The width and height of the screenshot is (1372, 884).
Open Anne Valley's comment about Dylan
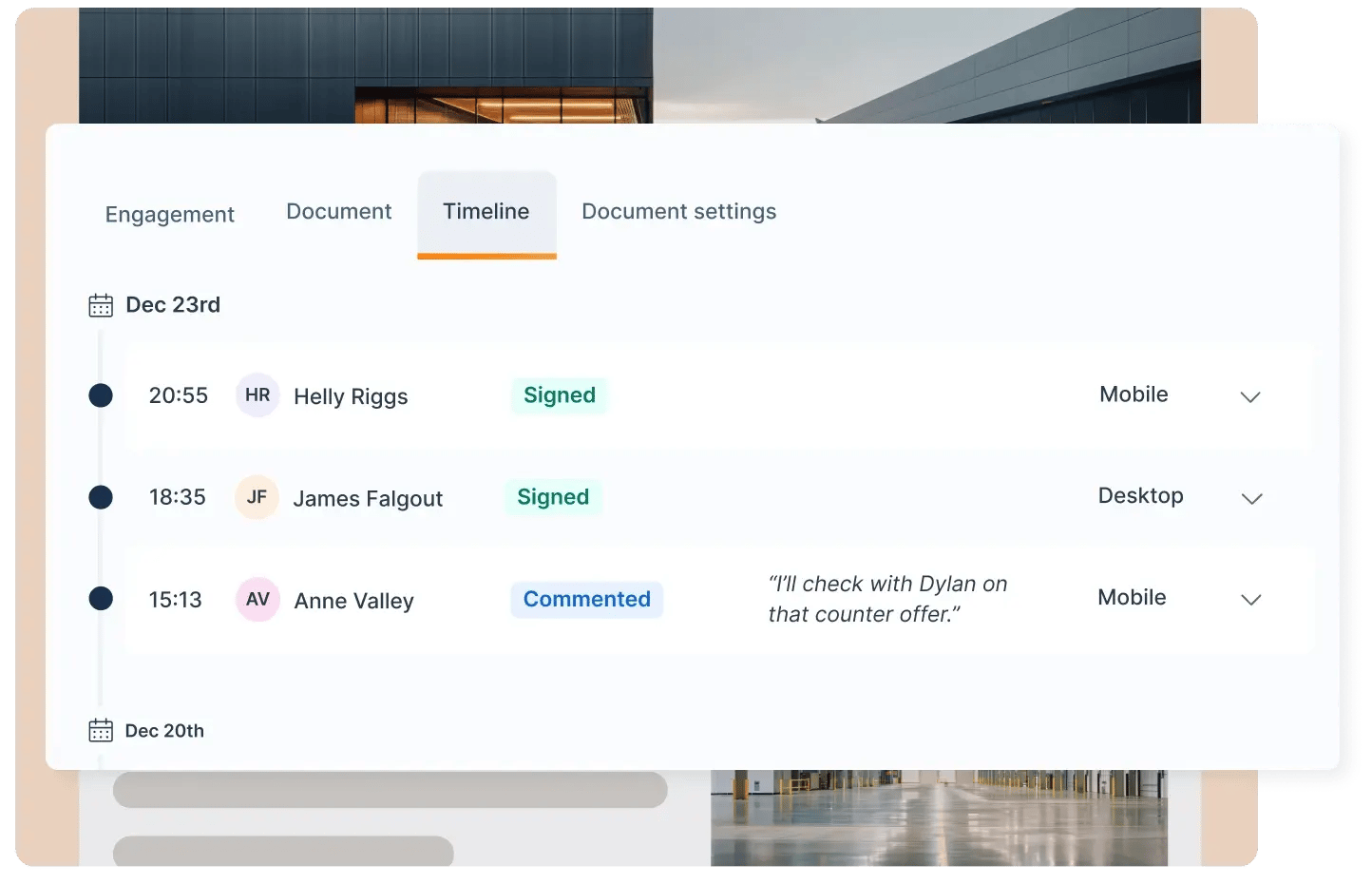(x=888, y=599)
